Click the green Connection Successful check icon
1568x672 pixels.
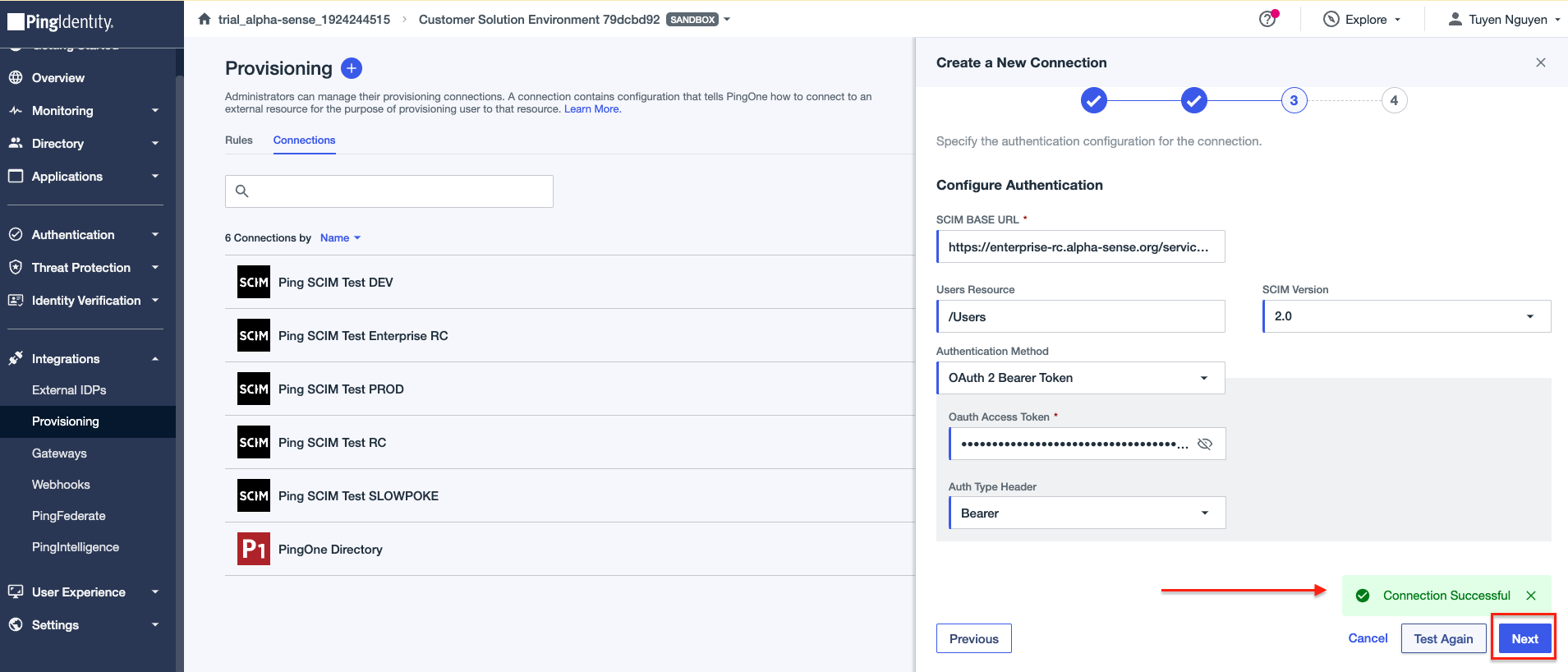(1363, 596)
